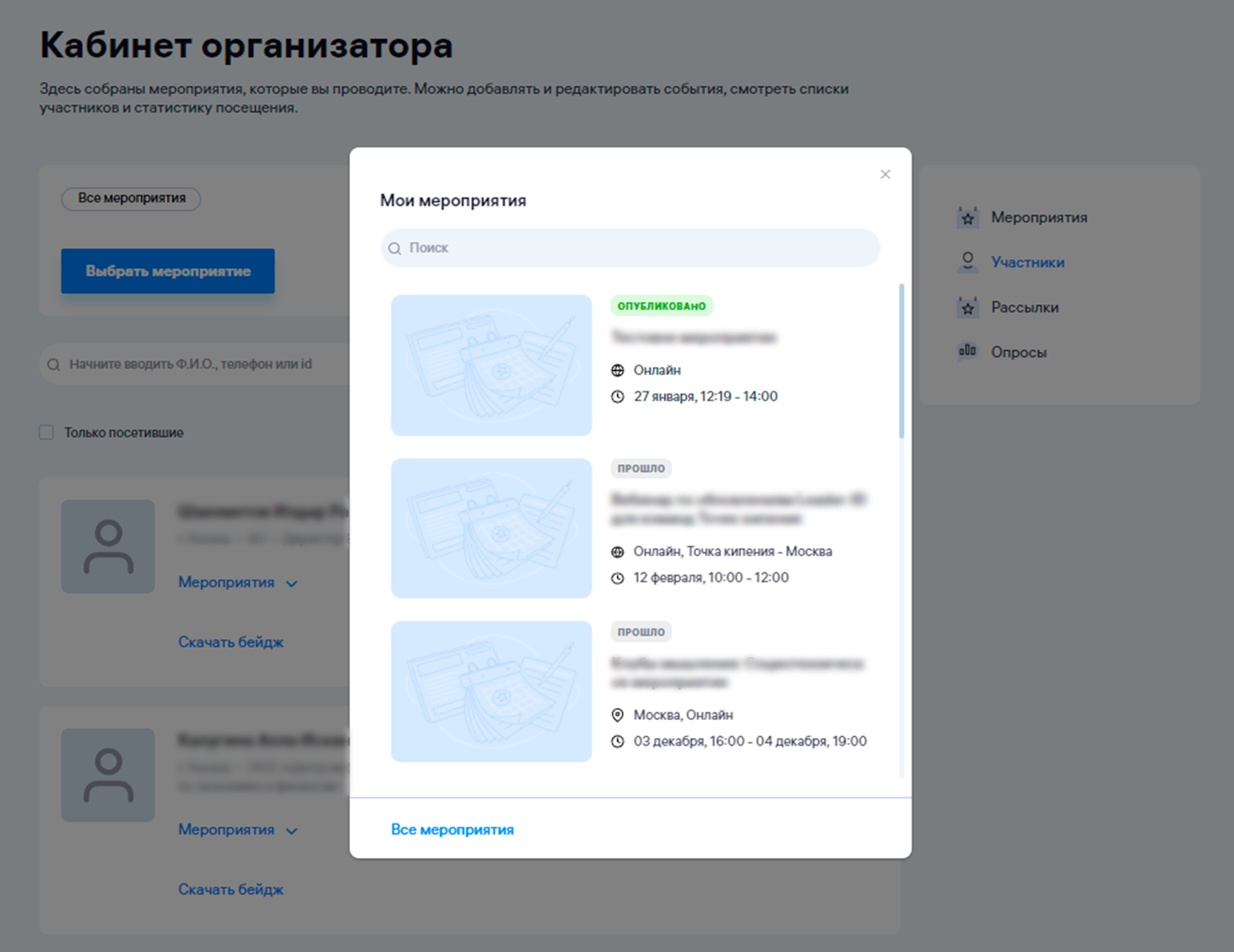Click the Поиск input in the dialog

(x=639, y=249)
